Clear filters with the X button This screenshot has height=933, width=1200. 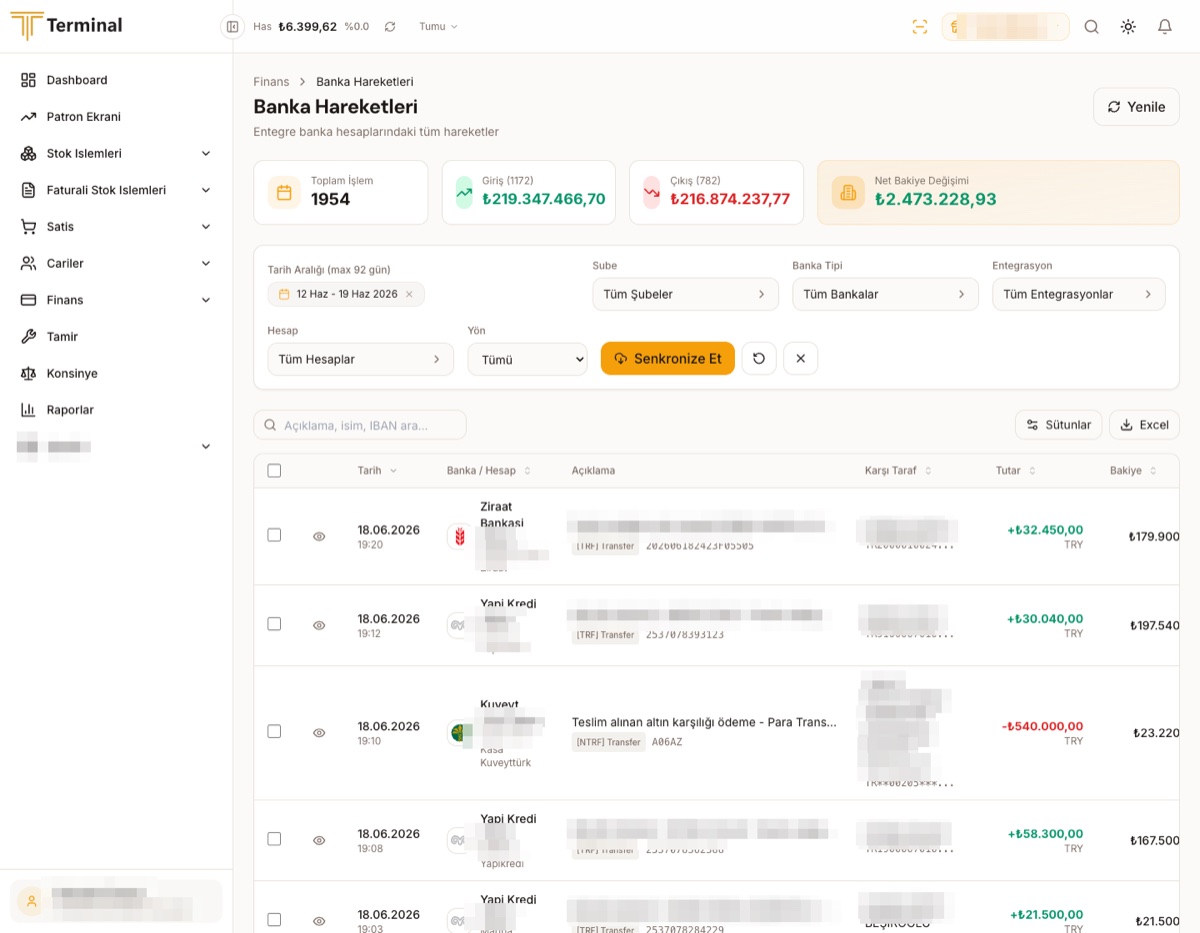(801, 359)
